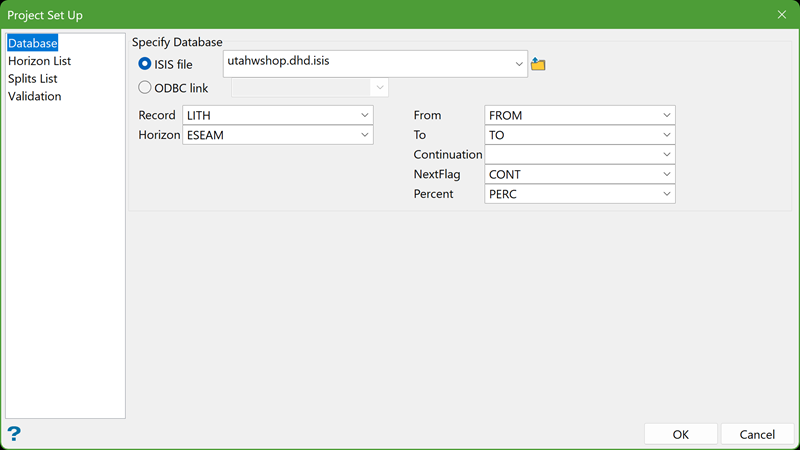The height and width of the screenshot is (450, 800).
Task: Expand the Horizon ESEAM dropdown
Action: (x=364, y=135)
